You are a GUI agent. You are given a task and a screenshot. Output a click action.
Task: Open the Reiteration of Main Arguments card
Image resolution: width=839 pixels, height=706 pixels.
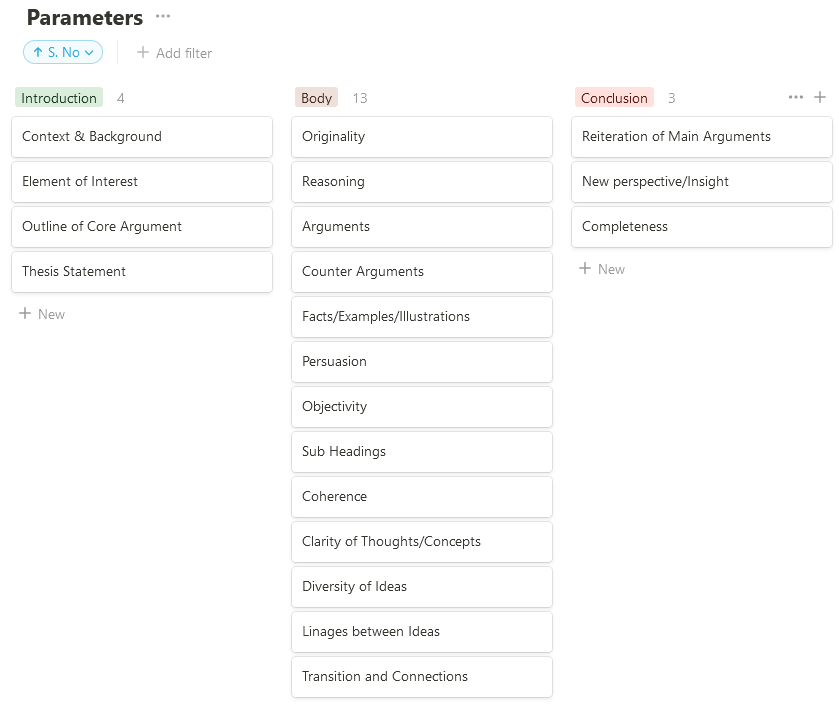pos(701,137)
